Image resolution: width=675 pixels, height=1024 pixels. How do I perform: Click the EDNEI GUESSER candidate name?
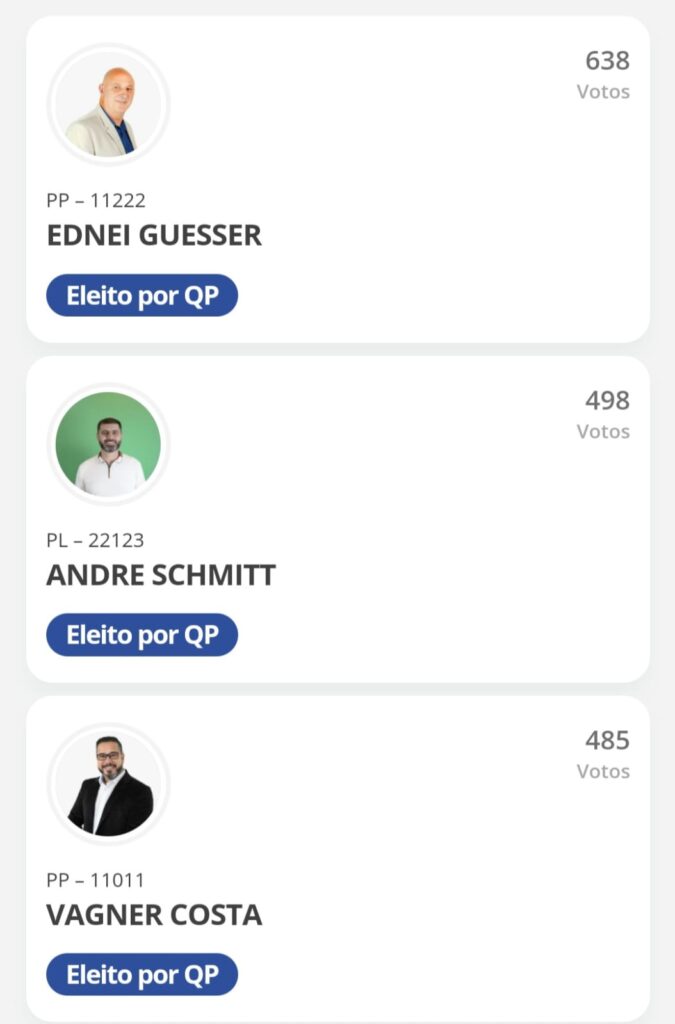pyautogui.click(x=154, y=235)
